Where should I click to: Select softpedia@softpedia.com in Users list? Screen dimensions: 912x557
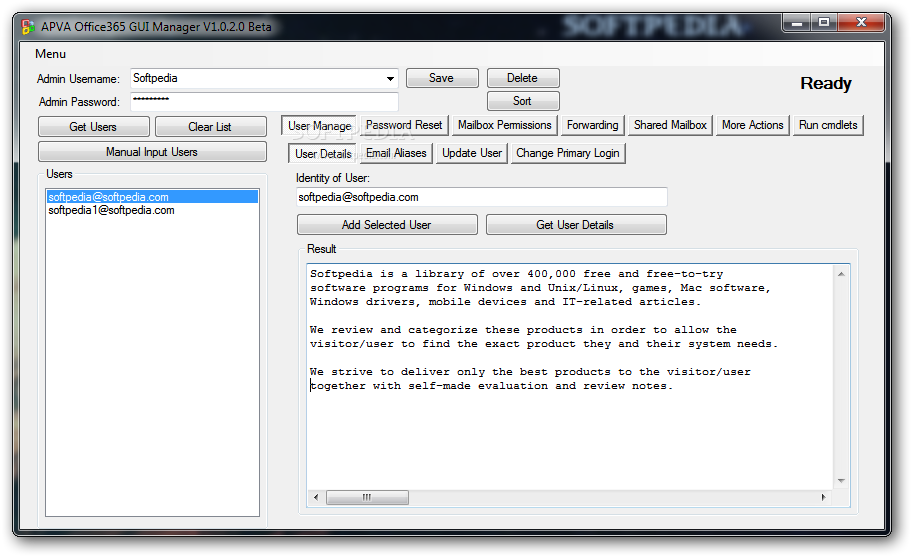(152, 197)
